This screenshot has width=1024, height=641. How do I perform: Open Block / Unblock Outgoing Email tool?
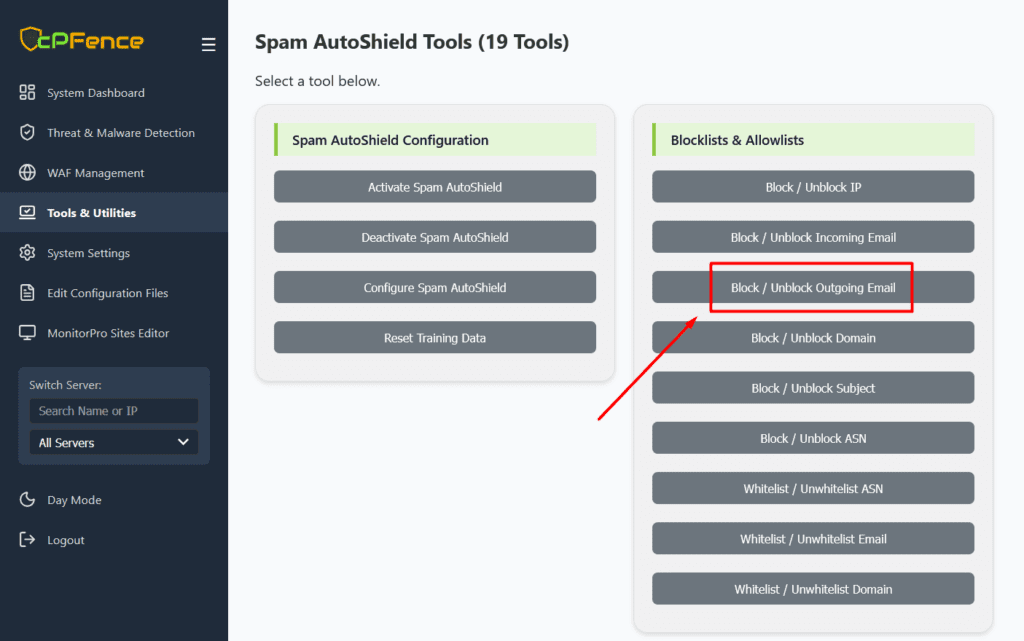[812, 288]
